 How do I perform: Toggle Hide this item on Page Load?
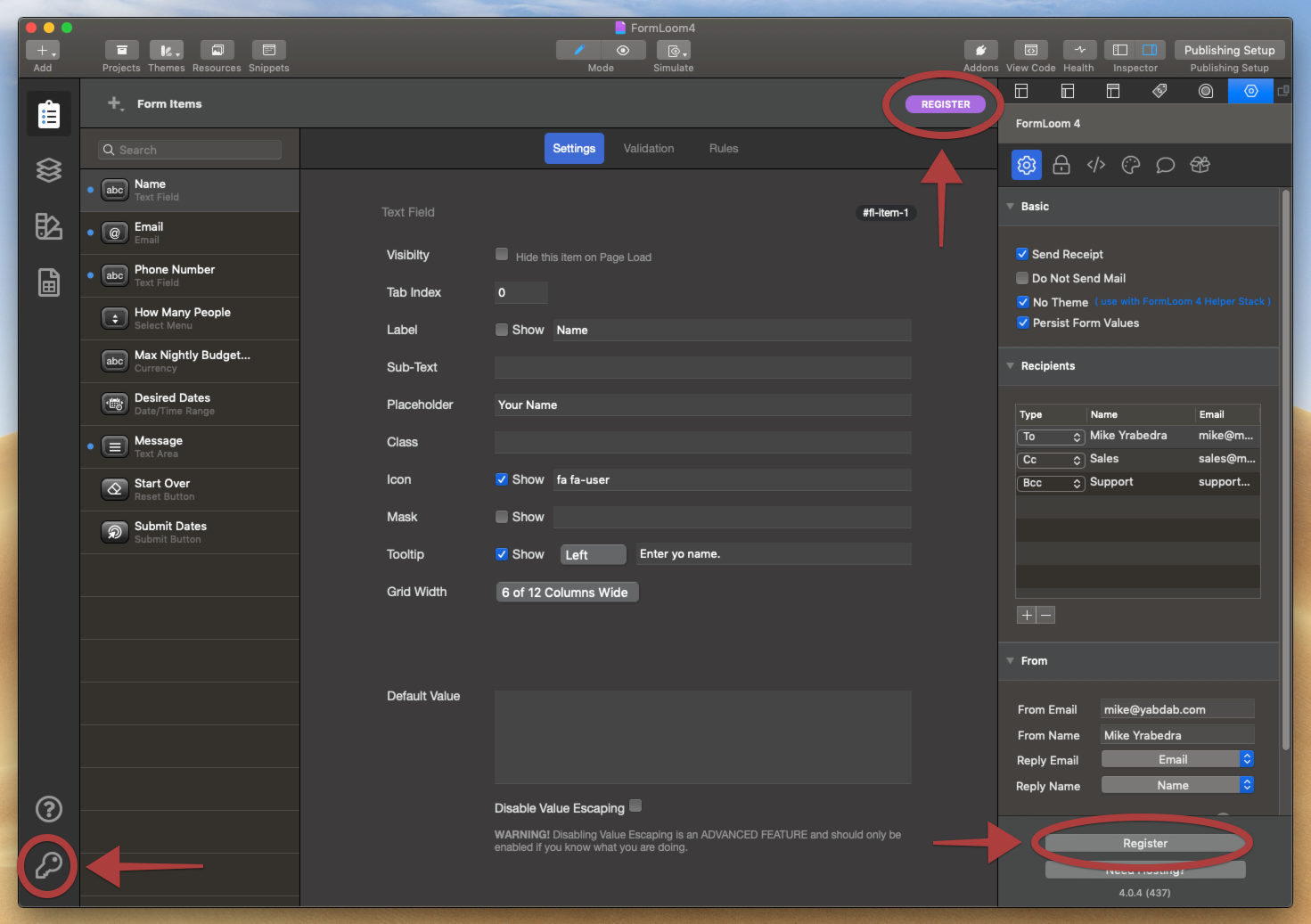point(502,254)
